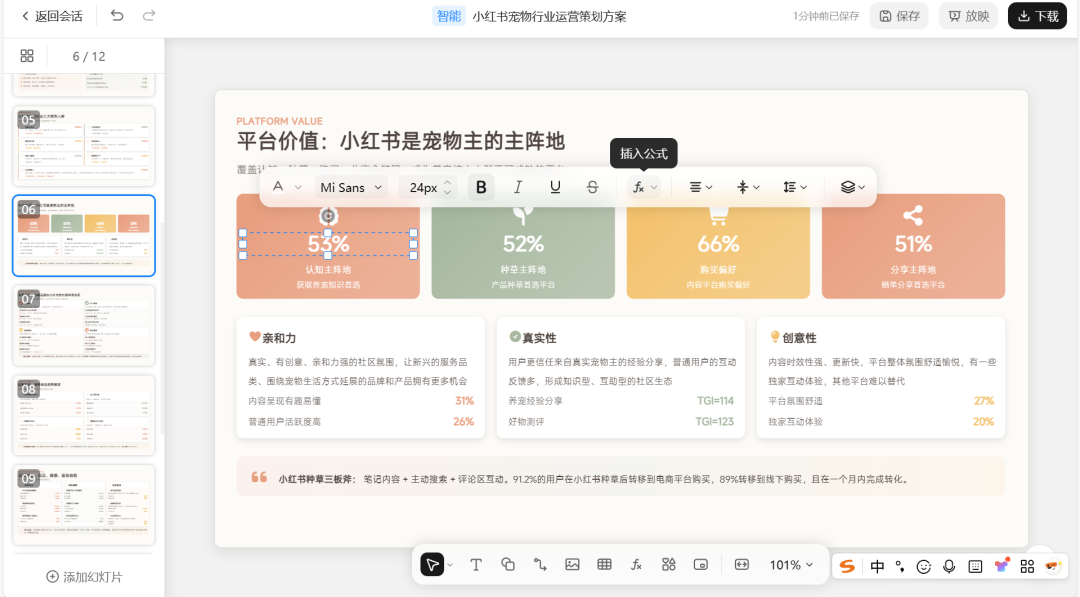Choose the selection pointer tool
The width and height of the screenshot is (1080, 597).
click(x=432, y=565)
